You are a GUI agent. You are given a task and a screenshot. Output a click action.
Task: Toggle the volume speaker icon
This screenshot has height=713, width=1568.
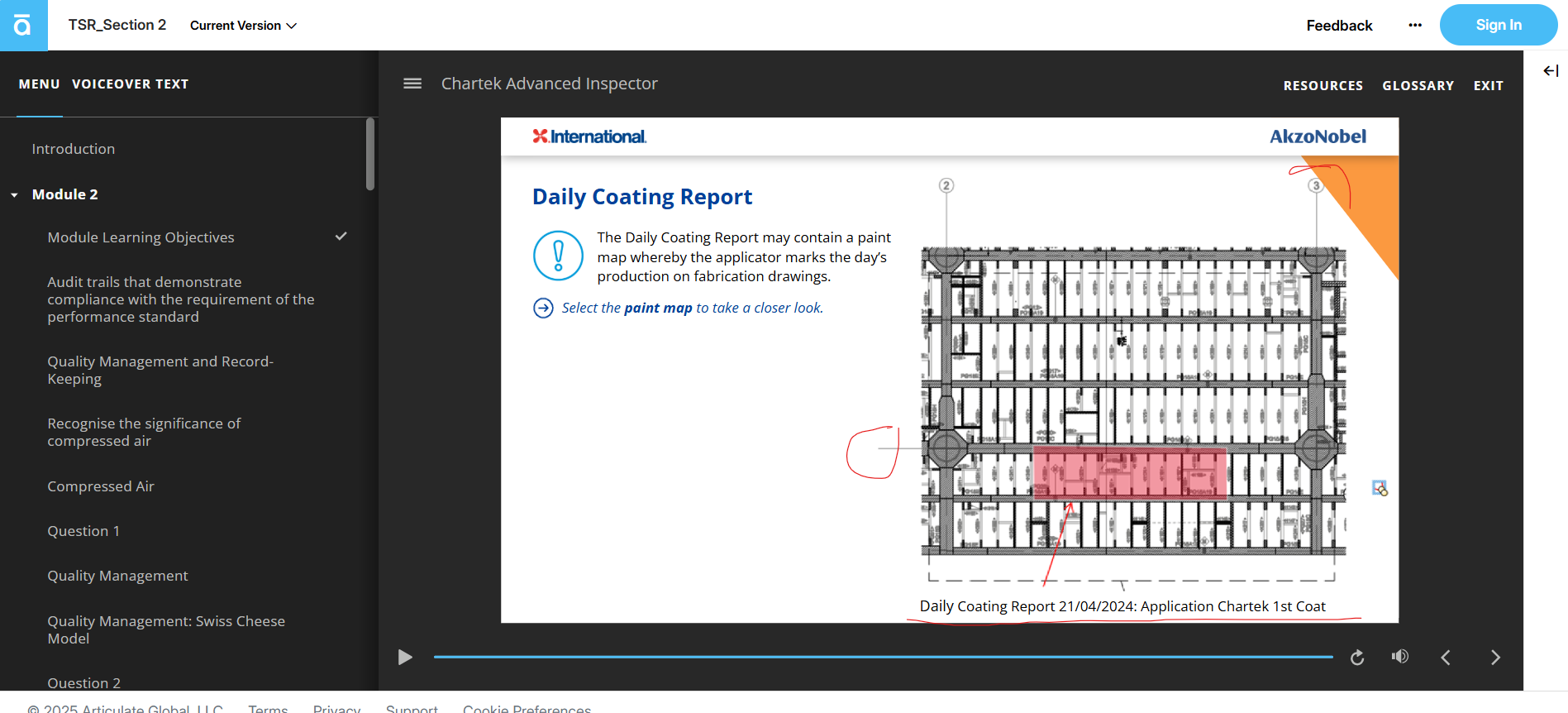pyautogui.click(x=1399, y=657)
